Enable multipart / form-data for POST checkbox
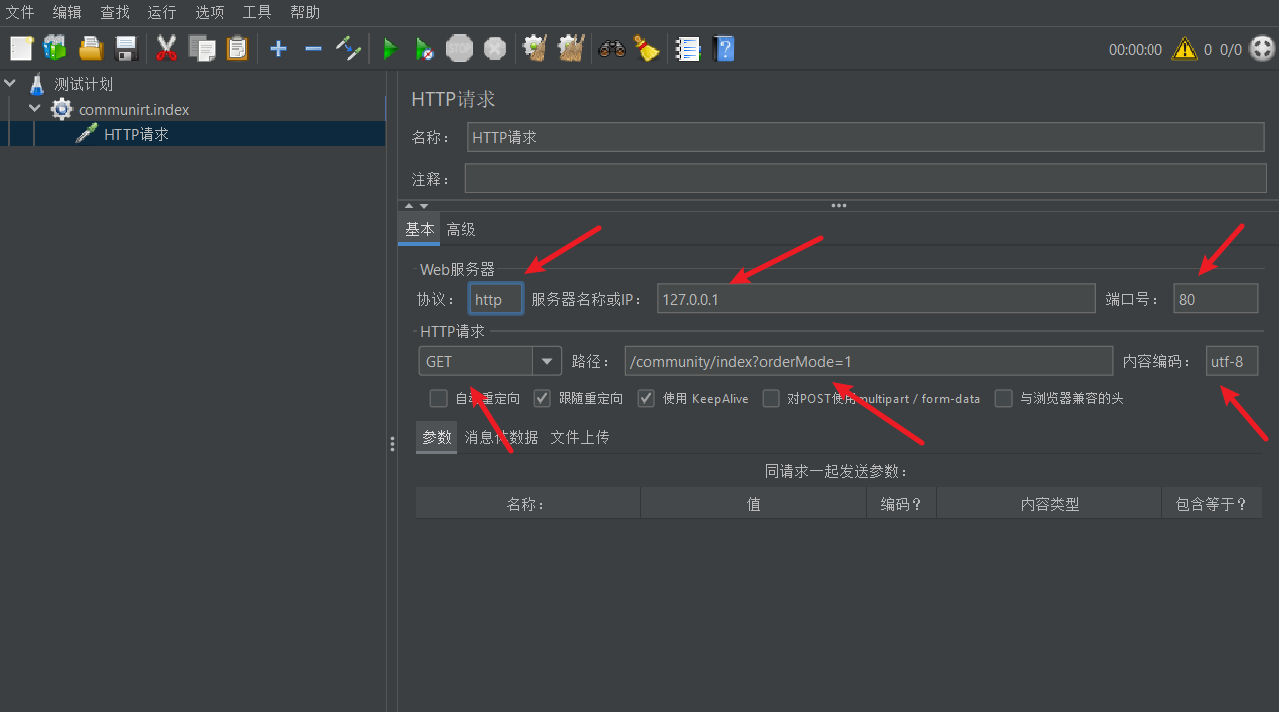 (771, 398)
